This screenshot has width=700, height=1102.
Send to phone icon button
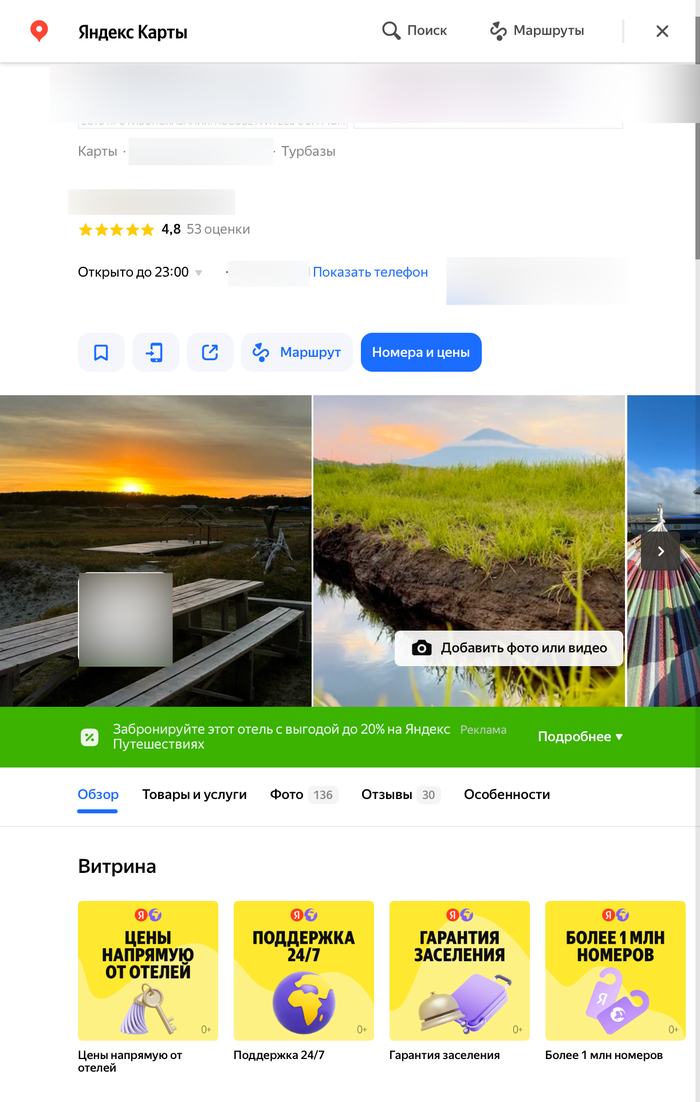click(155, 352)
